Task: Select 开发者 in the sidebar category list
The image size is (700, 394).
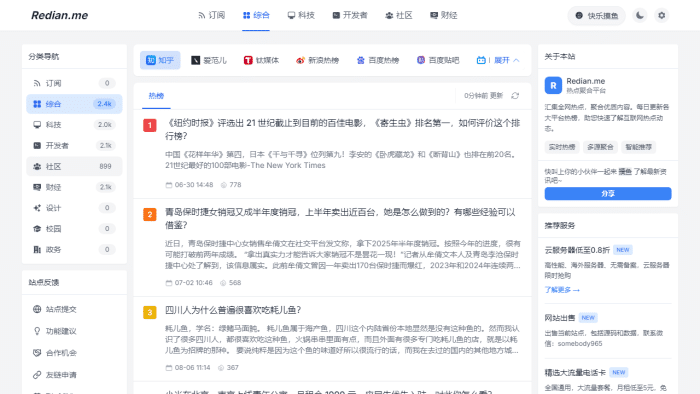Action: point(74,145)
